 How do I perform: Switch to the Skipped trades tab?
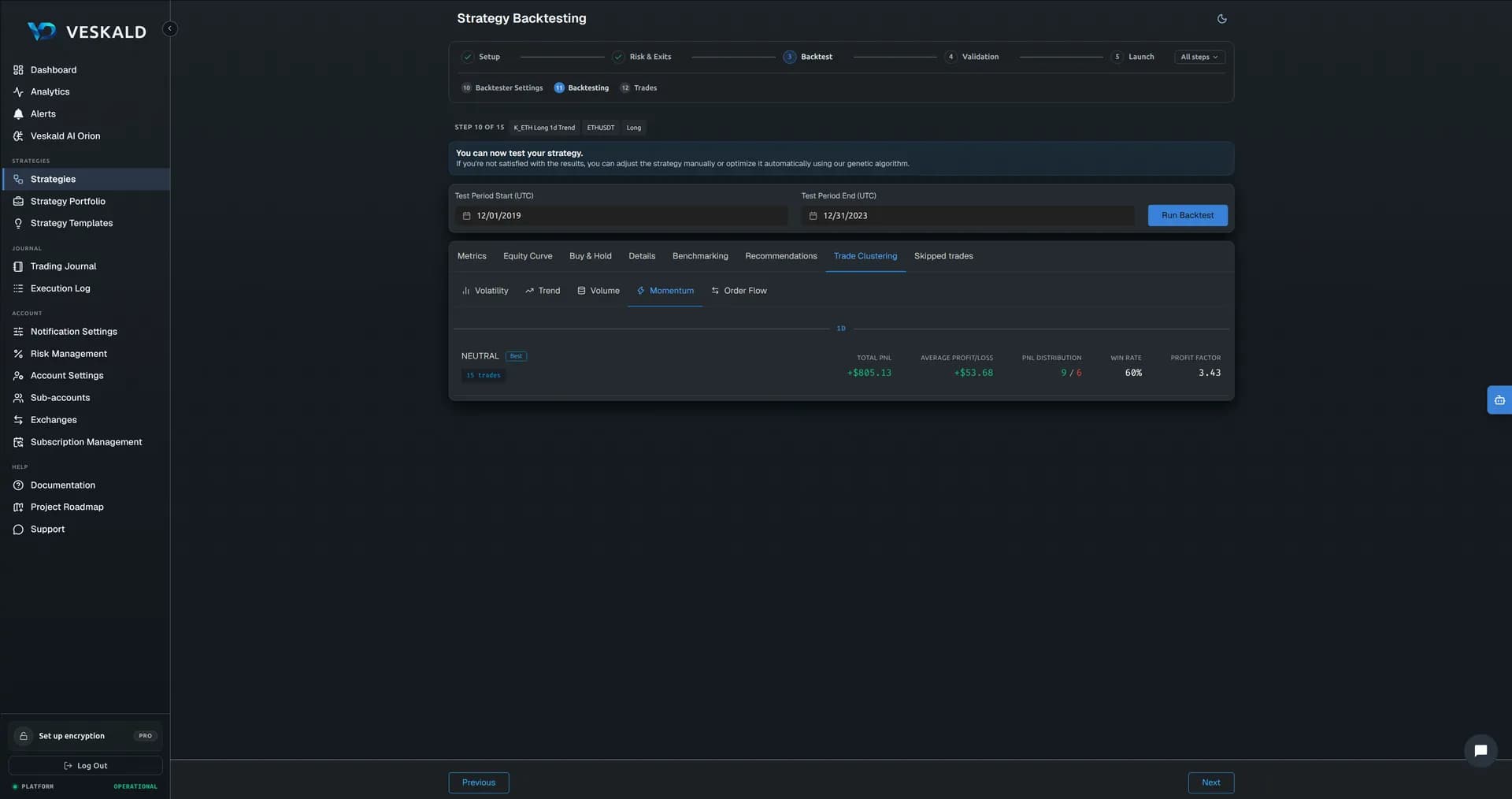[x=943, y=256]
